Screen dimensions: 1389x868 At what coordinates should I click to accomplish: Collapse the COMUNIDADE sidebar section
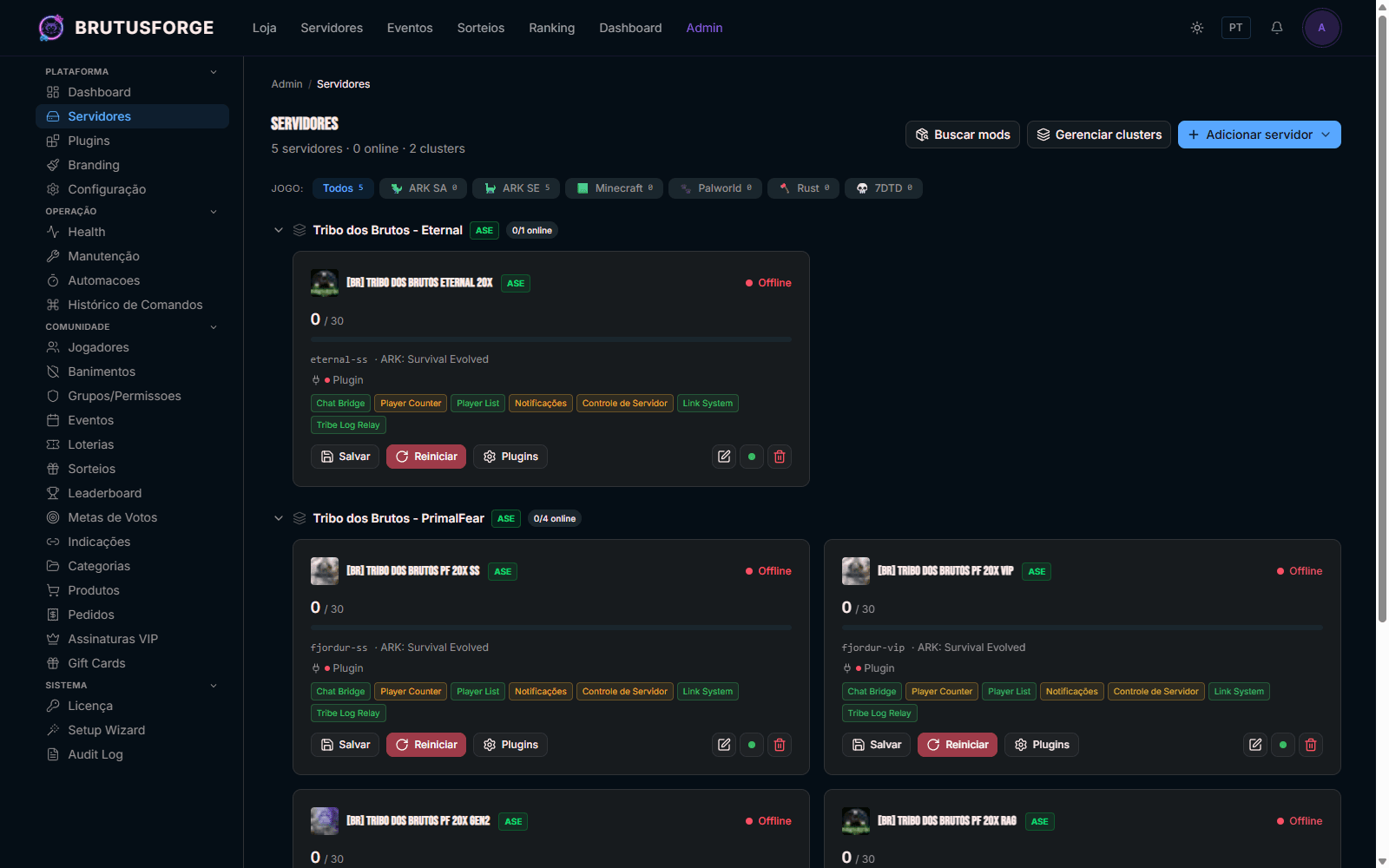click(x=214, y=327)
